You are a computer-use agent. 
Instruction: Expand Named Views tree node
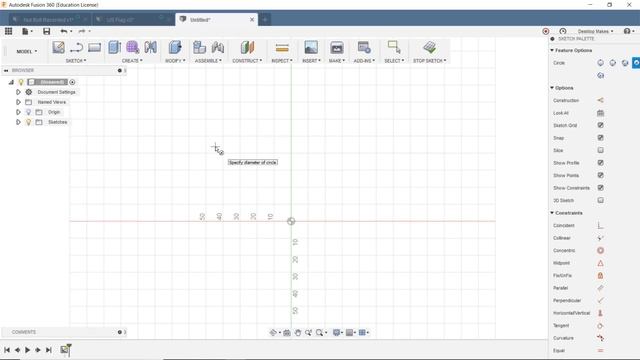[18, 102]
